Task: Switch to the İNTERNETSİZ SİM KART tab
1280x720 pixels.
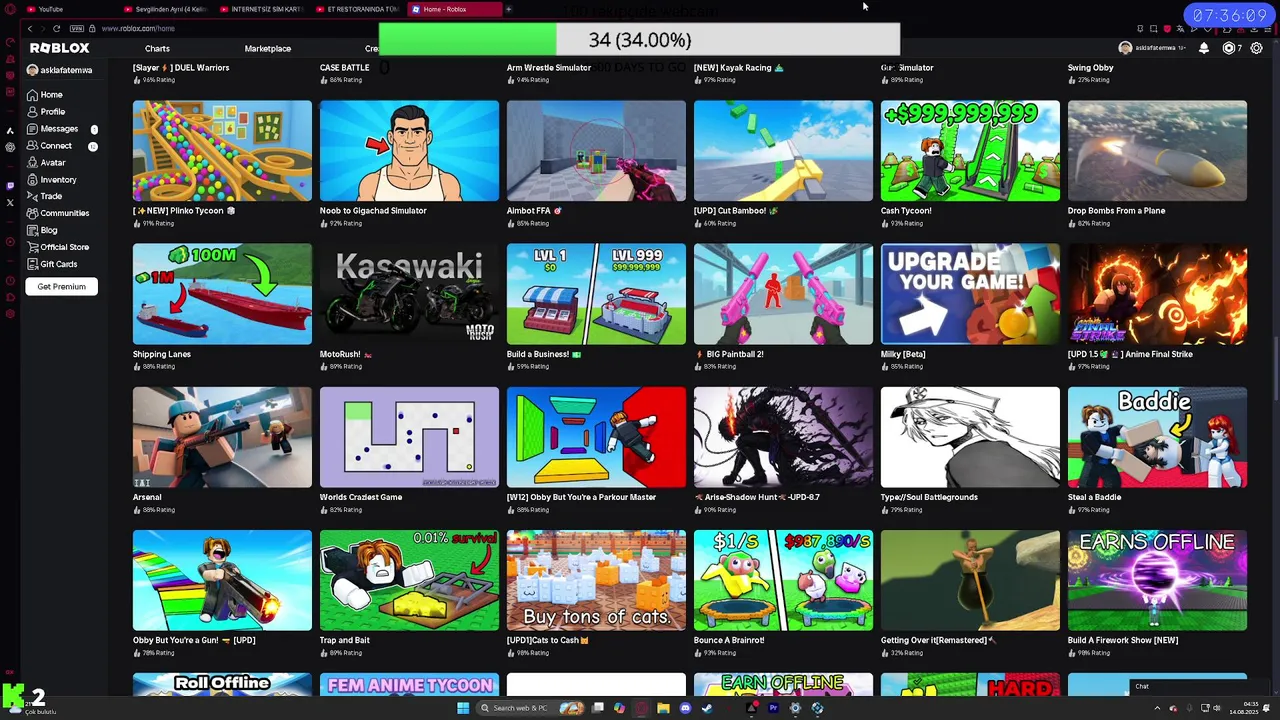Action: click(260, 9)
